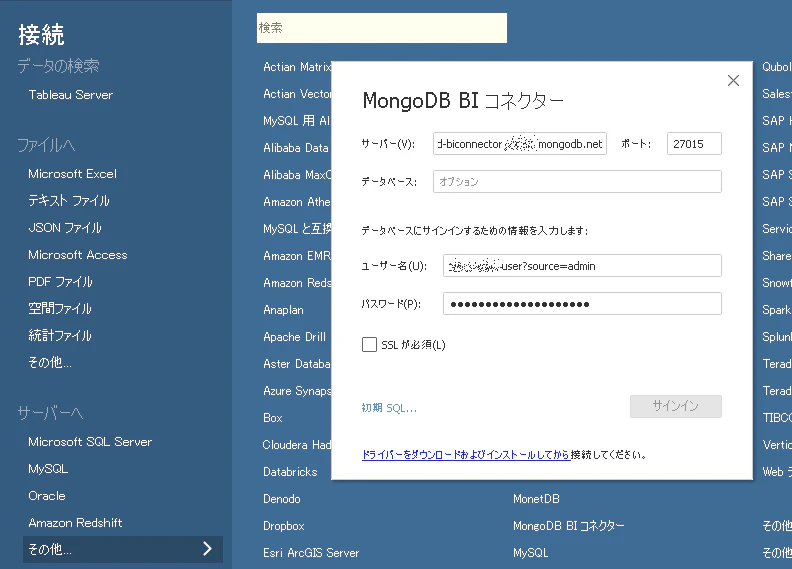Image resolution: width=792 pixels, height=569 pixels.
Task: Click the データベース optional field
Action: [x=577, y=181]
